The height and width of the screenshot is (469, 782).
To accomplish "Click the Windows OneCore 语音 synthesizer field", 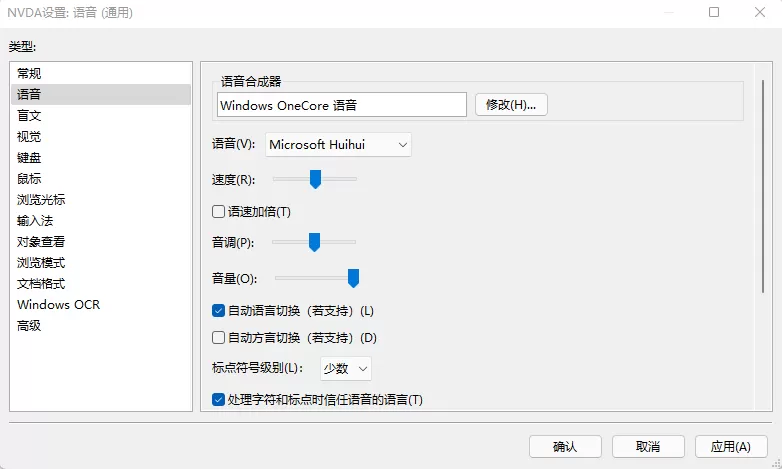I will tap(341, 104).
